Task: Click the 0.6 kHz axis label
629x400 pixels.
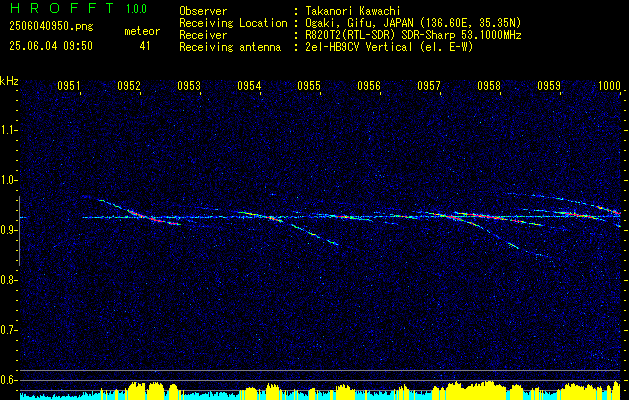Action: tap(8, 380)
